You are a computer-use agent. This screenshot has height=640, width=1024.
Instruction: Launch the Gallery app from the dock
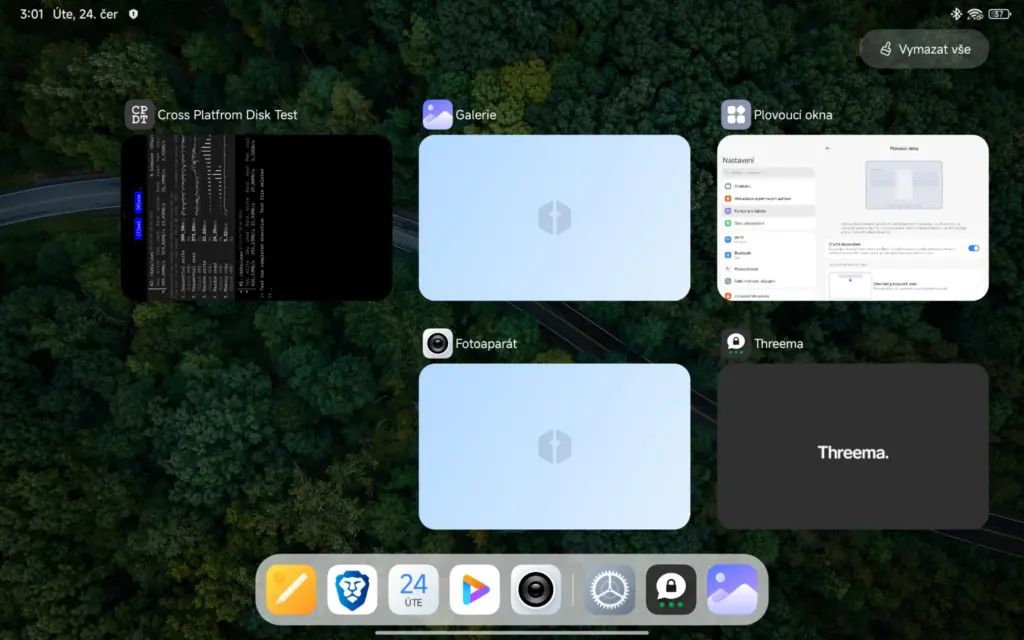732,590
